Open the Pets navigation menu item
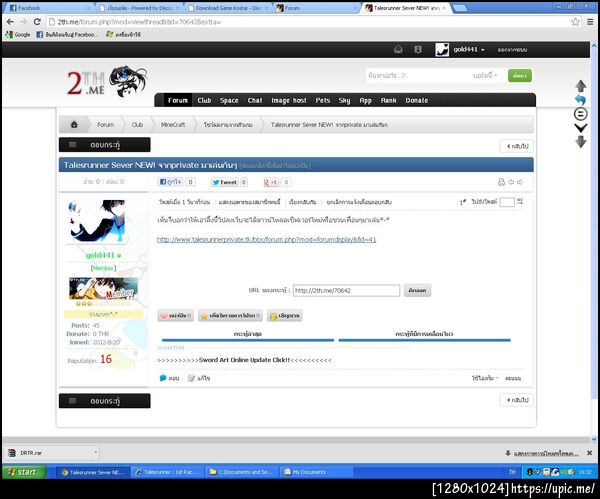Screen dimensions: 600x499 pos(323,100)
